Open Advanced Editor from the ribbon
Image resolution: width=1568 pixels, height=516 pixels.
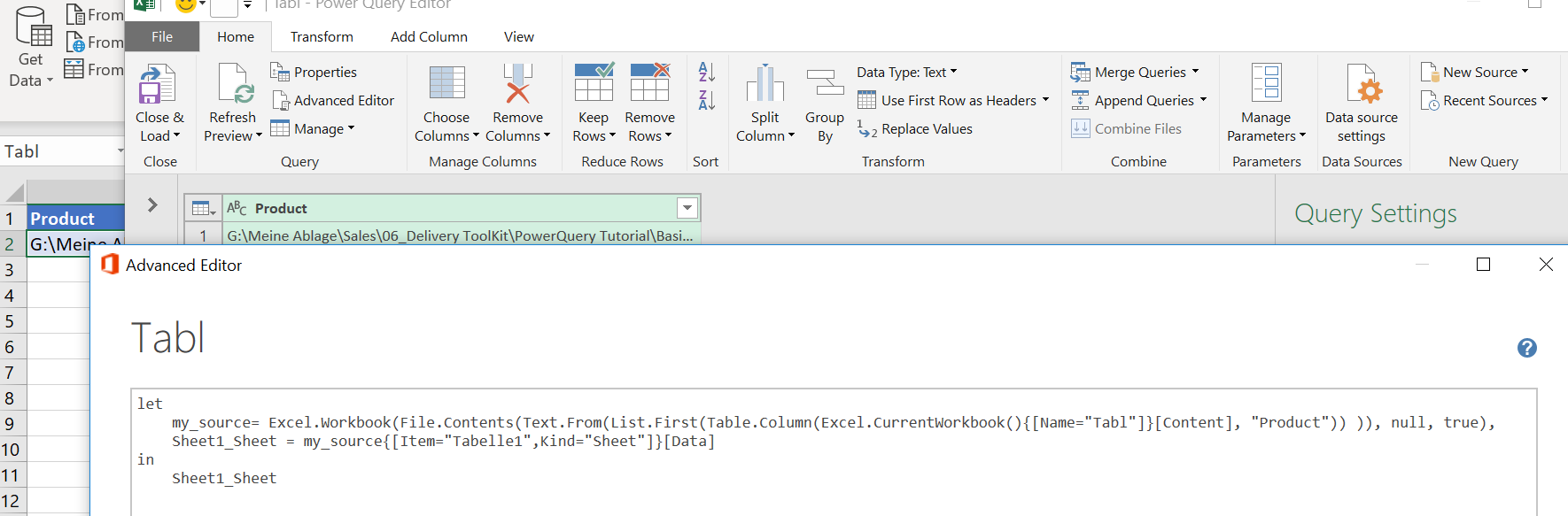pyautogui.click(x=333, y=101)
